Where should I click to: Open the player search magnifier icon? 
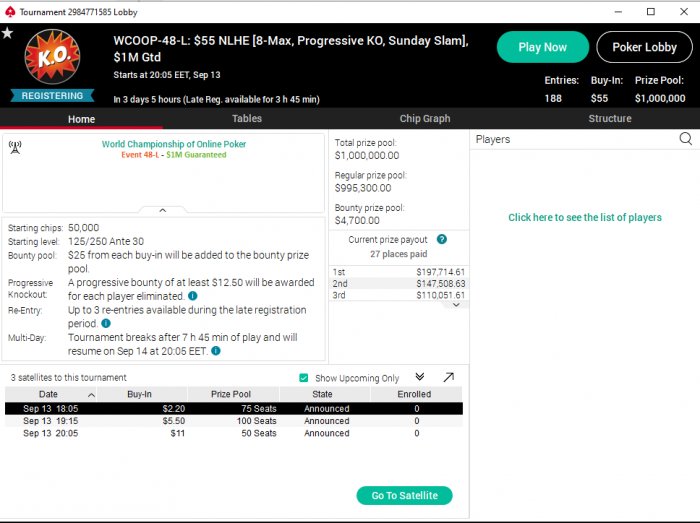tap(686, 139)
